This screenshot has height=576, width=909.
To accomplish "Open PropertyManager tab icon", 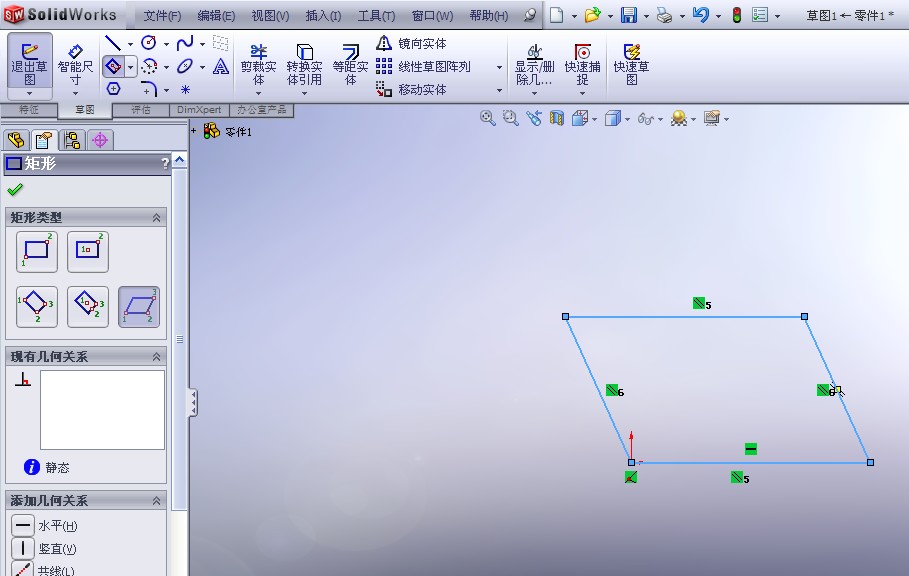I will click(x=44, y=140).
